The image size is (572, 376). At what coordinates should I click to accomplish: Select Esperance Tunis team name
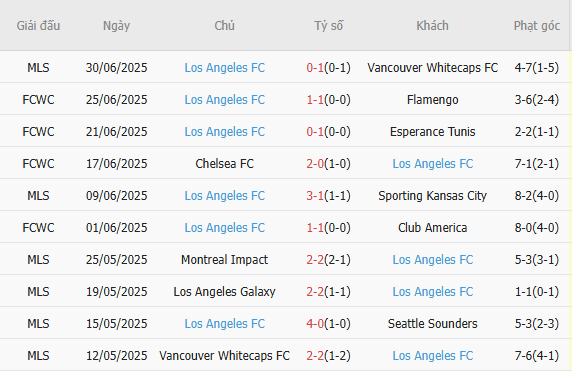(433, 132)
